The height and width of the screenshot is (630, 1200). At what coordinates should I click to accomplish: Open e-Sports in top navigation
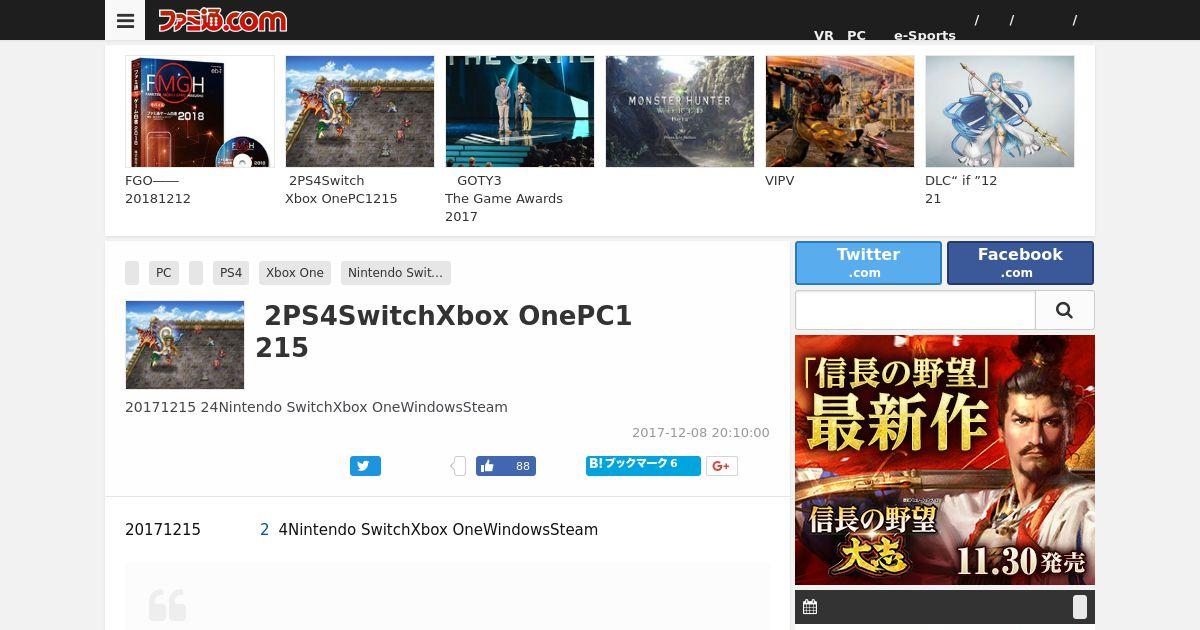[925, 35]
